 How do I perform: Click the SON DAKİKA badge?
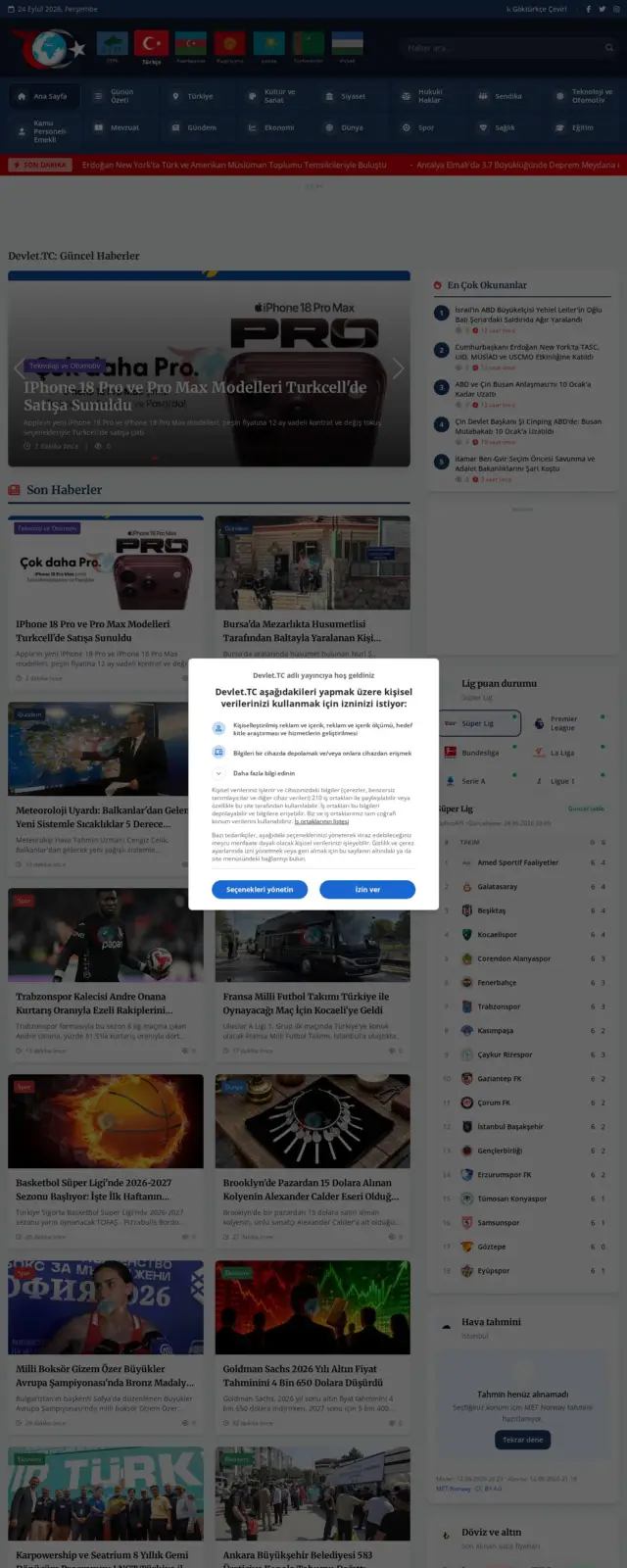[40, 165]
